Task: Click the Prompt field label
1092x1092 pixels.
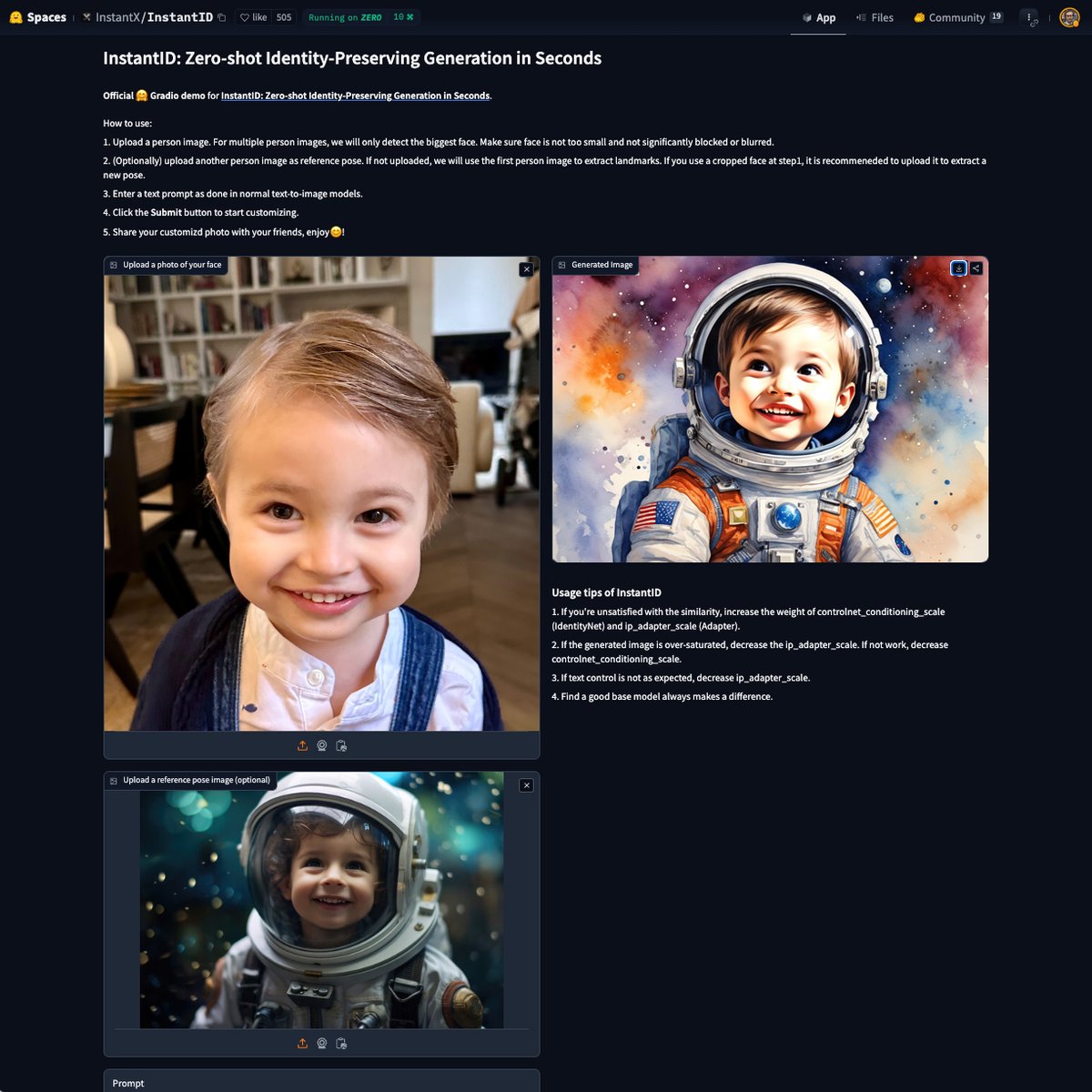Action: pos(128,1083)
